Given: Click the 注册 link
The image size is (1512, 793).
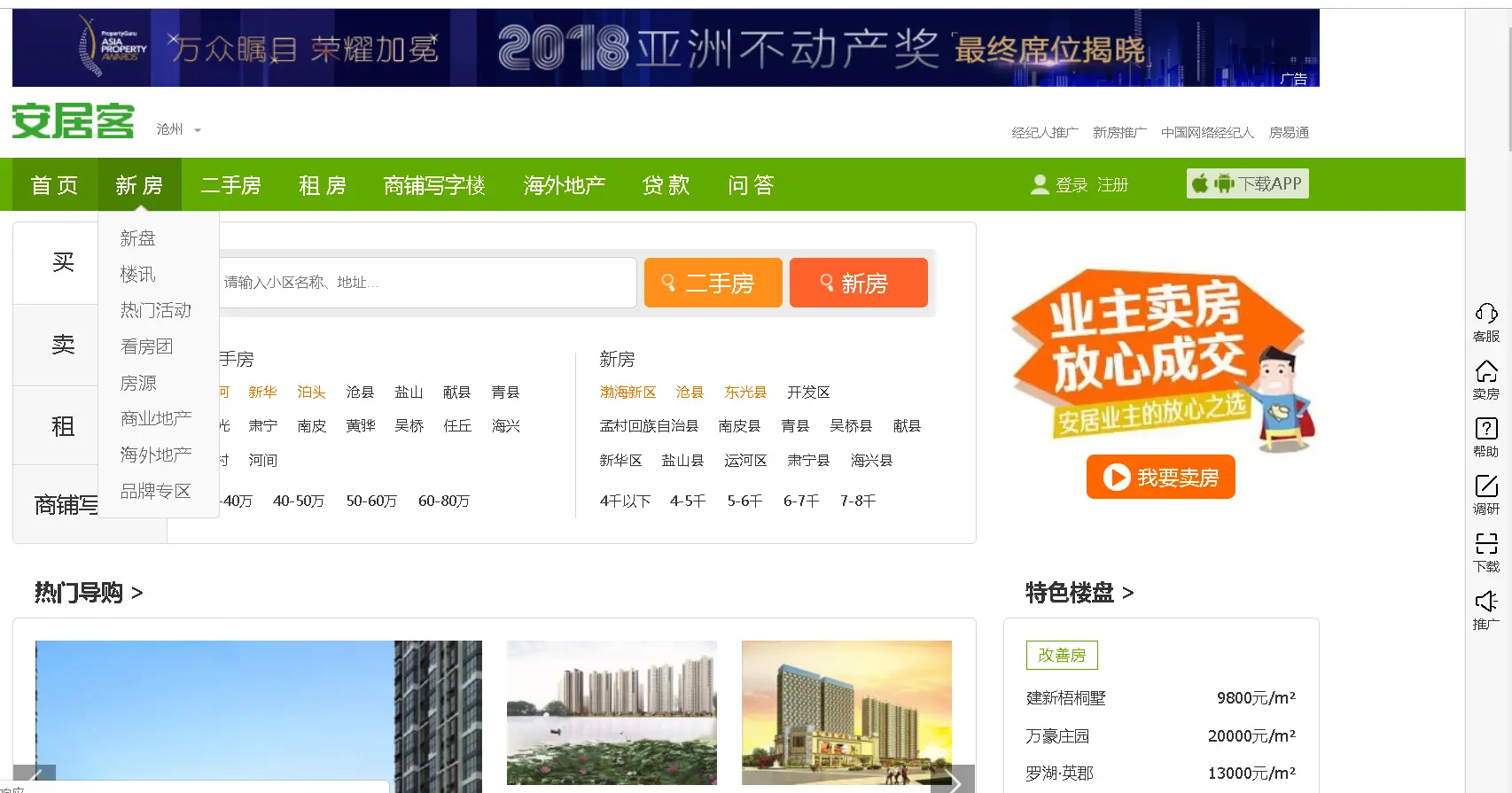Looking at the screenshot, I should (1113, 184).
